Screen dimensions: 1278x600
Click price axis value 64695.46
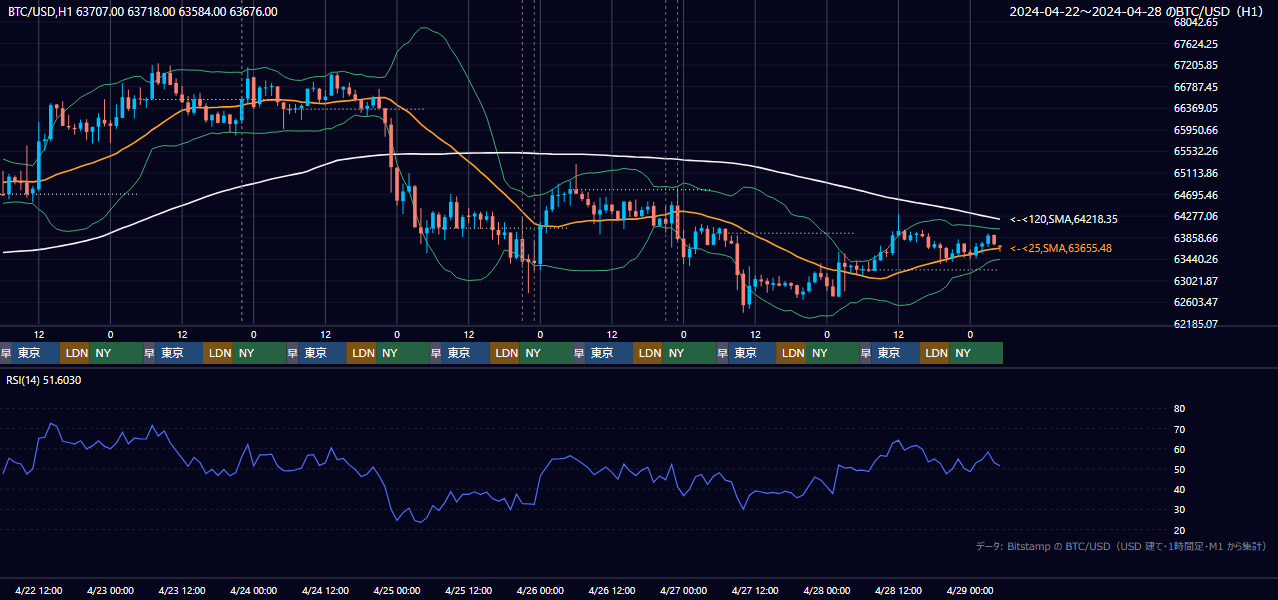(1196, 195)
